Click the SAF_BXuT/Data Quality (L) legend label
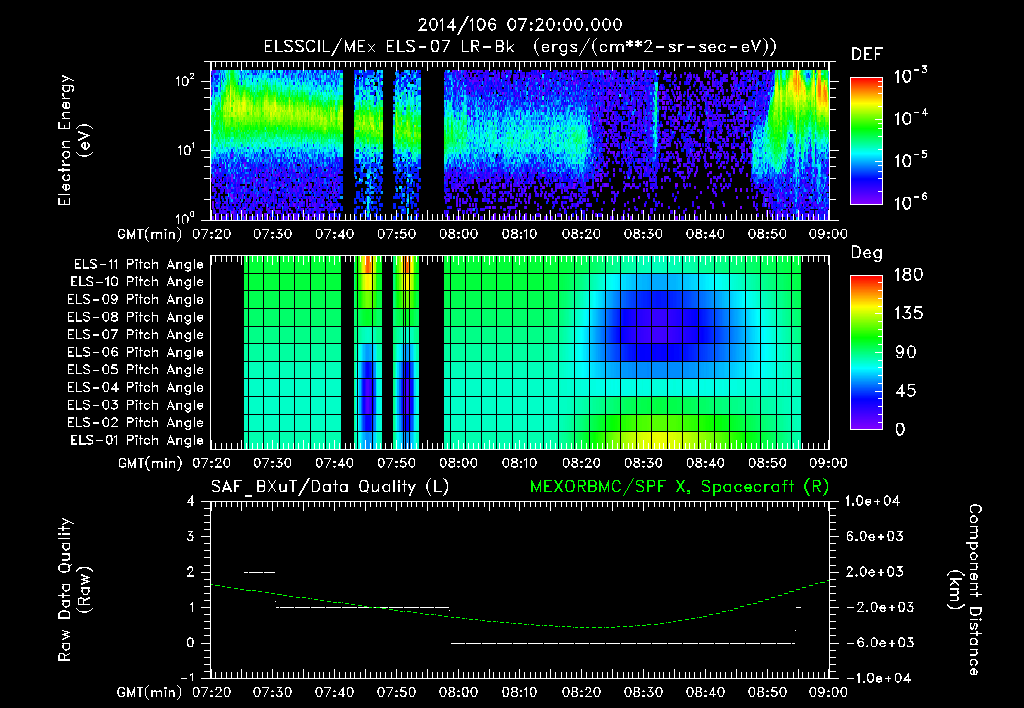Screen dimensions: 1024x708 coord(330,487)
